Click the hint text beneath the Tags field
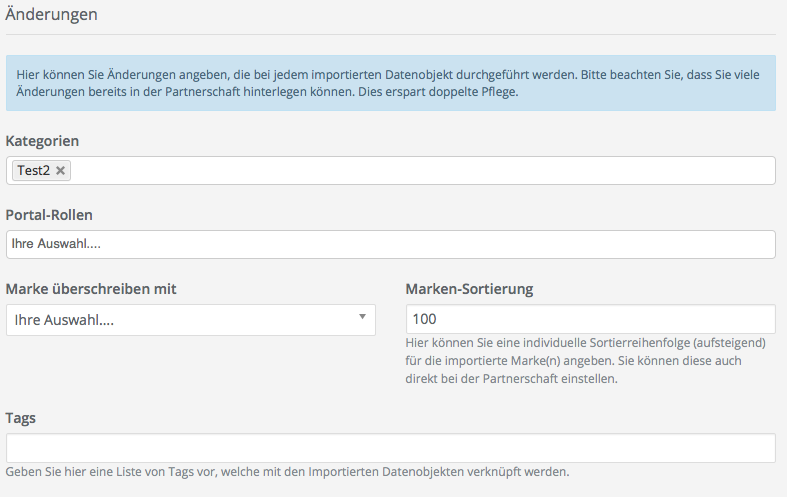 pyautogui.click(x=287, y=472)
